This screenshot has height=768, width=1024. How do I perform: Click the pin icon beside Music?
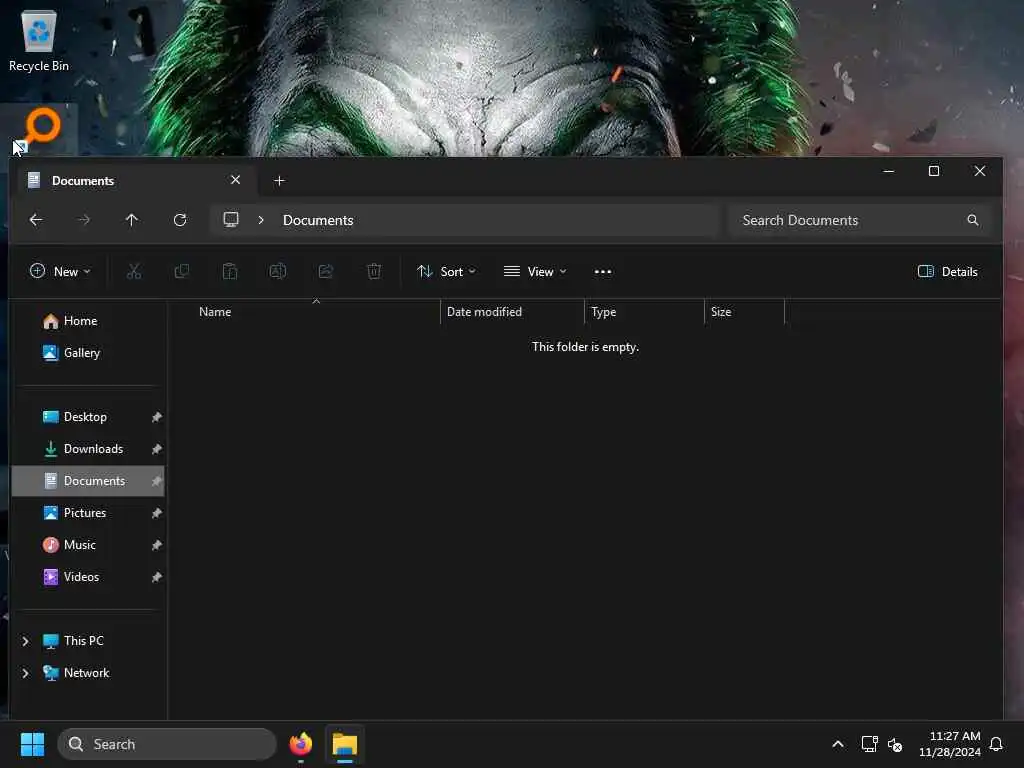click(x=156, y=545)
